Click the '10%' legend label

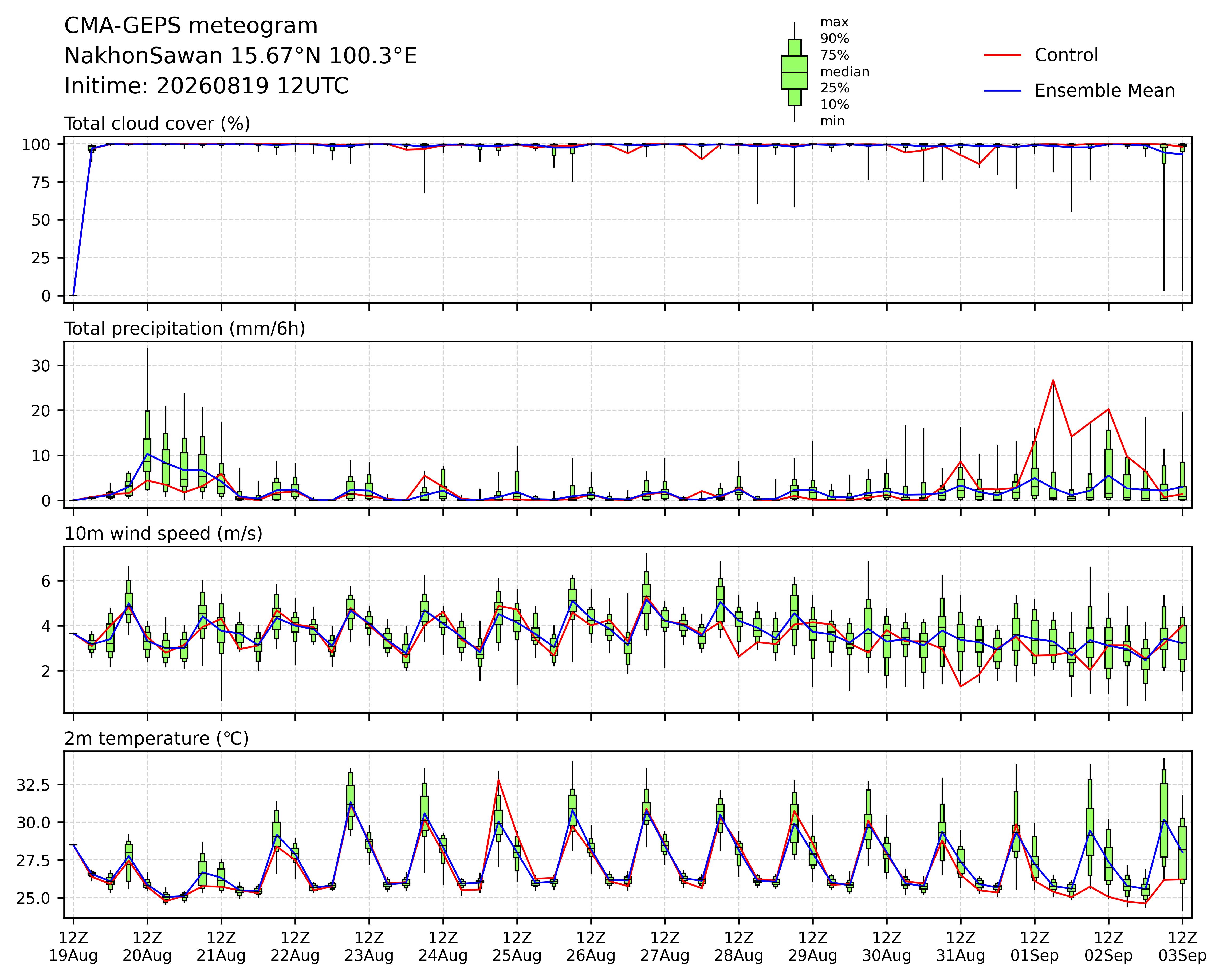pos(835,105)
